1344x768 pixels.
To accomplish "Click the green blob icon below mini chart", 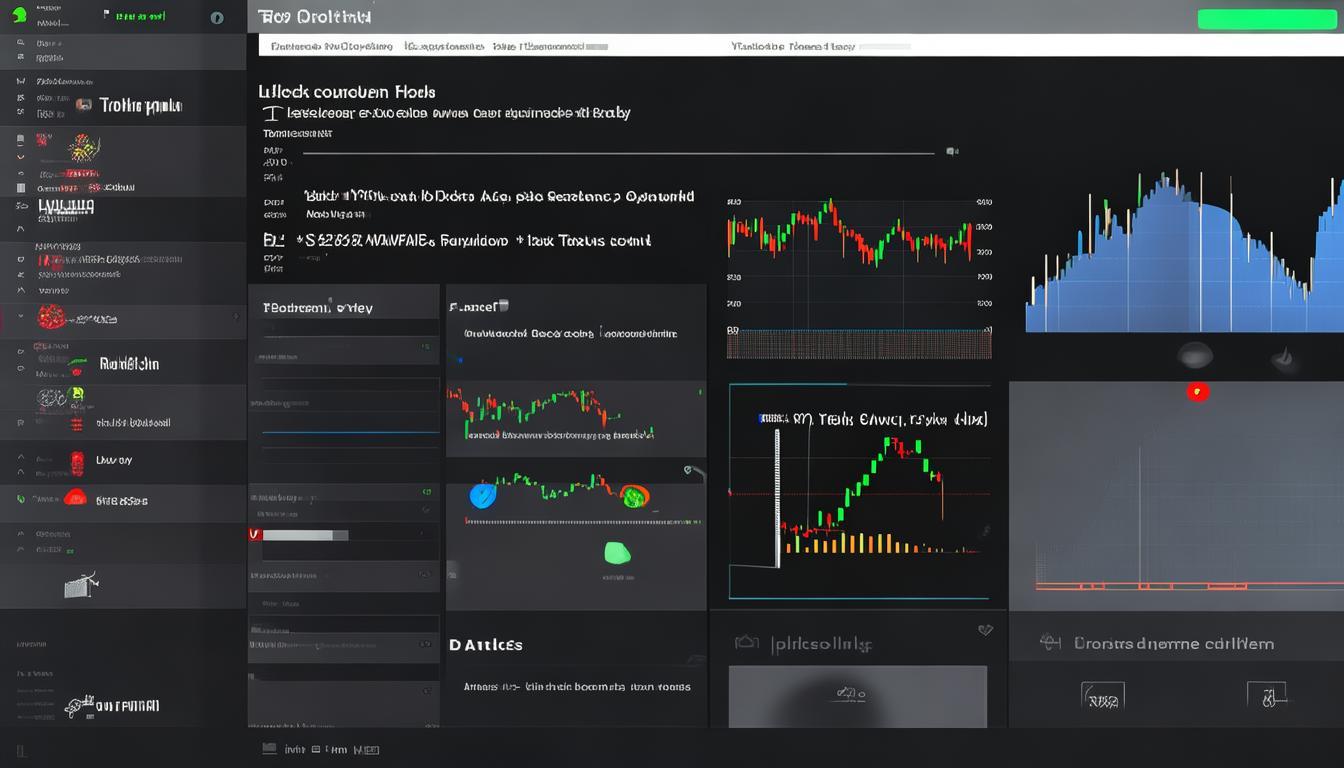I will [618, 553].
